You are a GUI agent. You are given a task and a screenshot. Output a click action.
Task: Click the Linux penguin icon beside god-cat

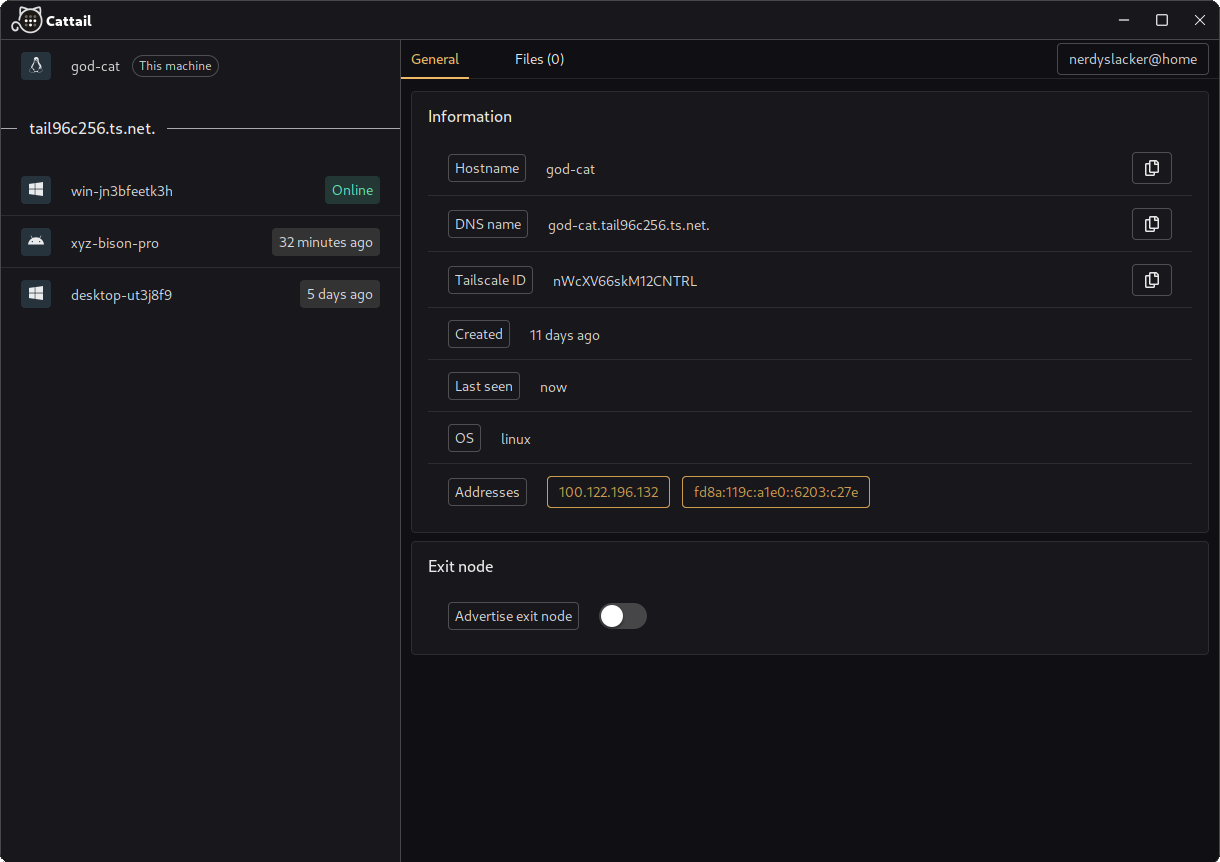(x=36, y=66)
